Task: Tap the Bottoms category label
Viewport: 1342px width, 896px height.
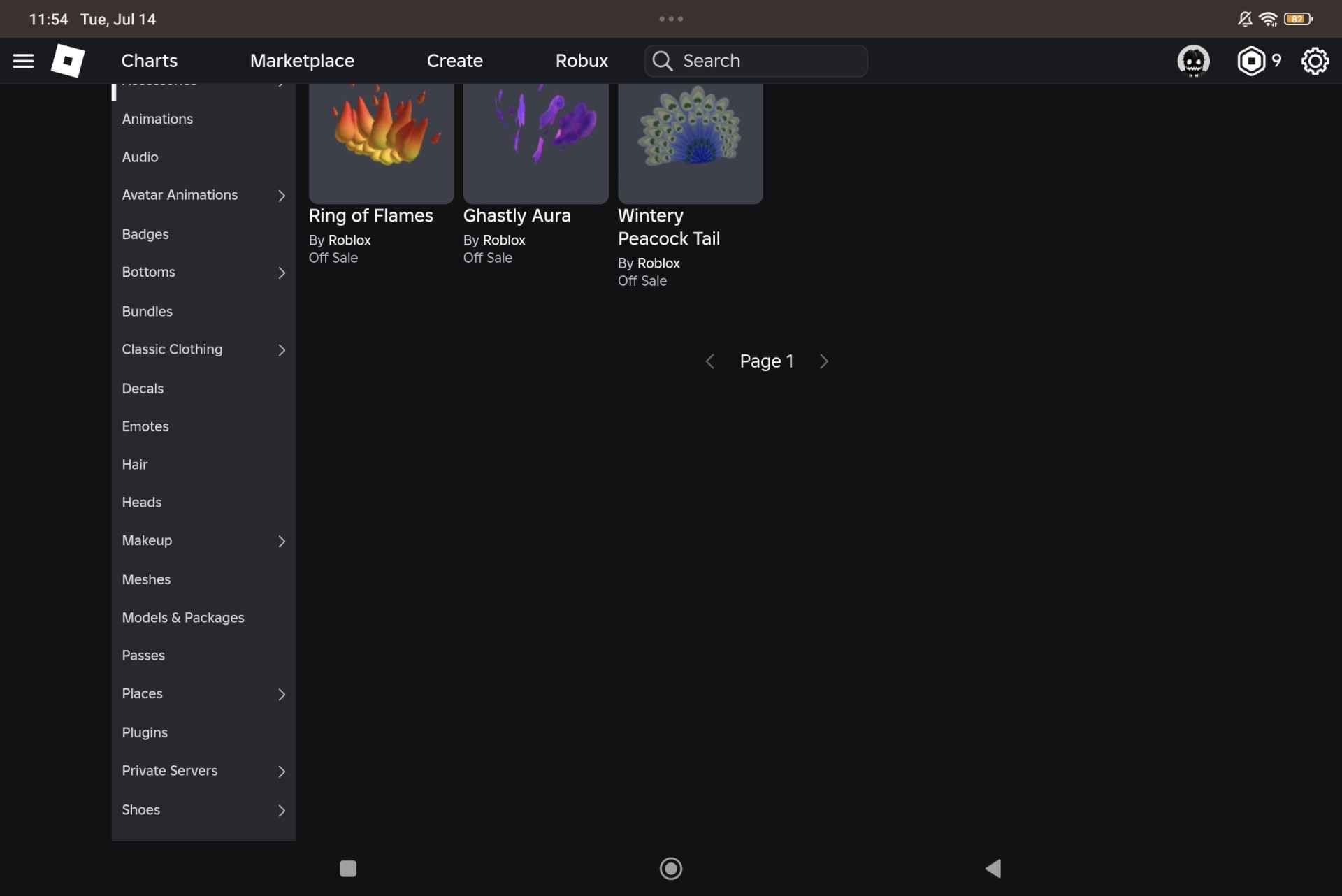Action: click(x=148, y=272)
